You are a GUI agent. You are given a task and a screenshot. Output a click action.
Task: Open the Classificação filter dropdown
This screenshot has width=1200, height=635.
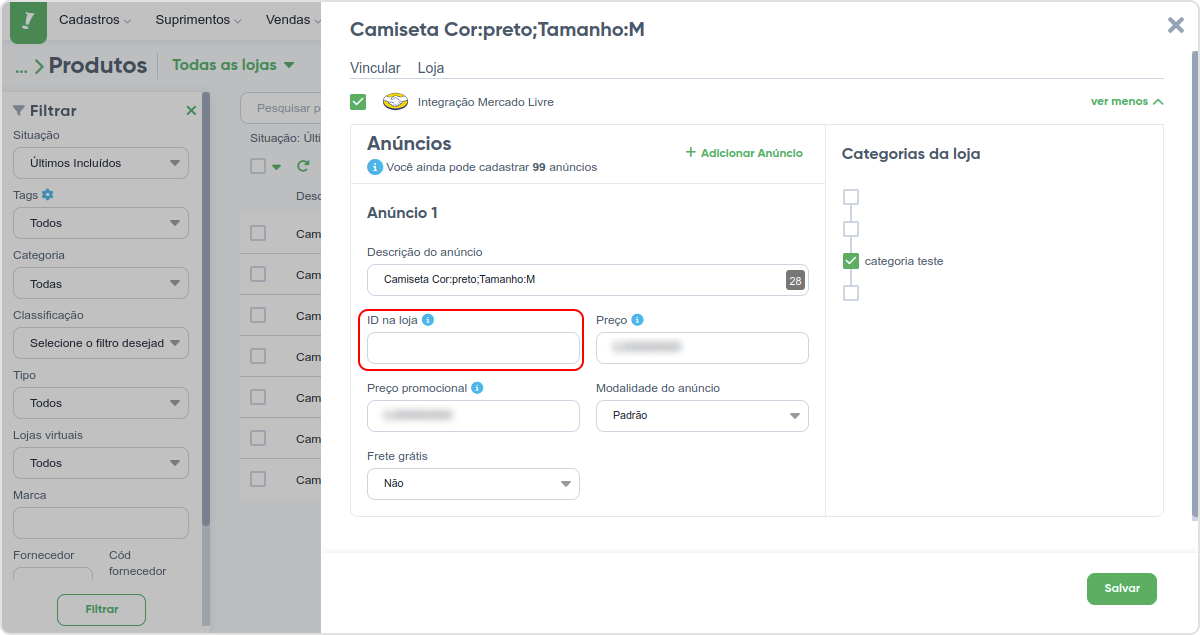[x=101, y=343]
